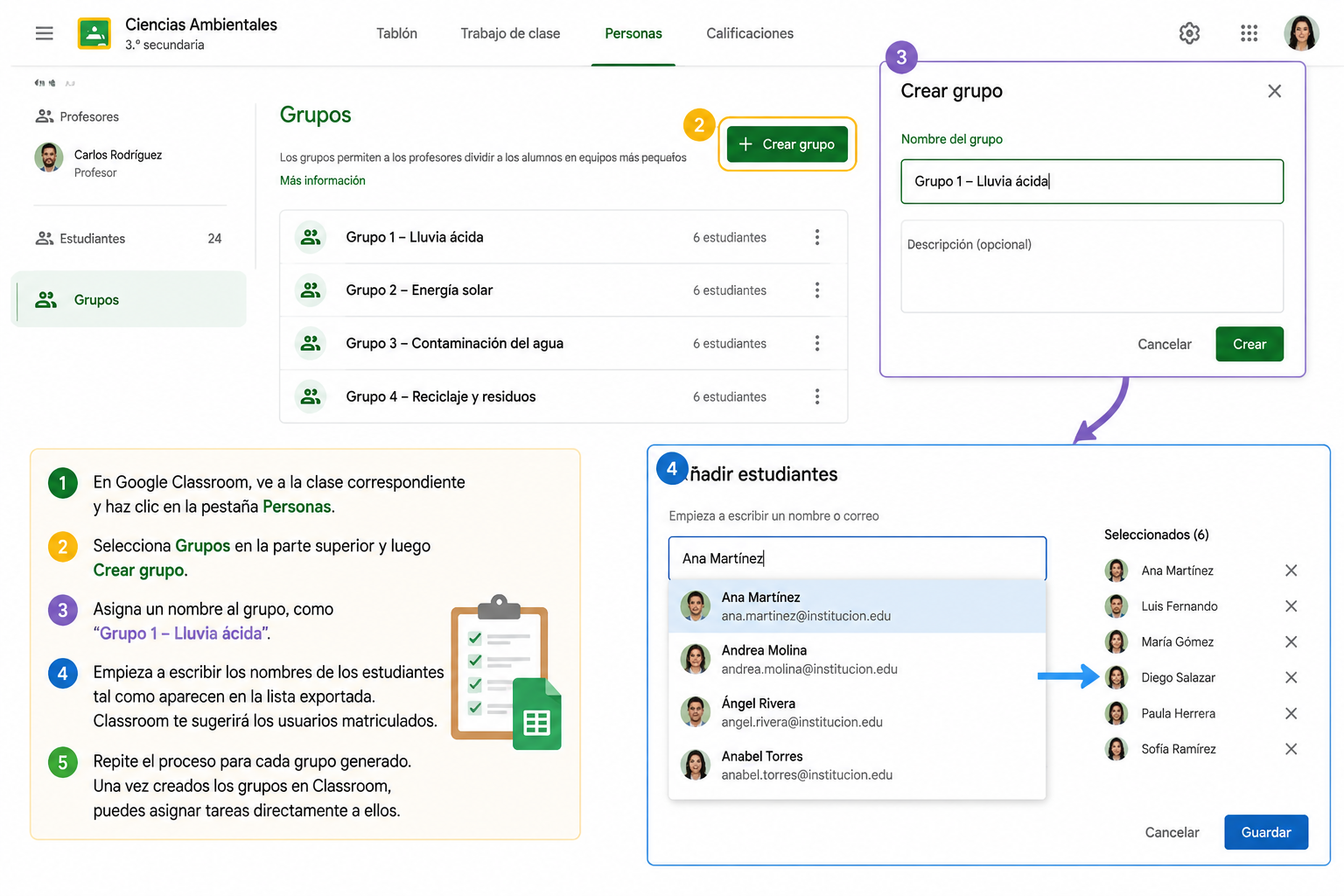The width and height of the screenshot is (1344, 896).
Task: Remove Luis Fernando from selected list
Action: click(x=1291, y=606)
